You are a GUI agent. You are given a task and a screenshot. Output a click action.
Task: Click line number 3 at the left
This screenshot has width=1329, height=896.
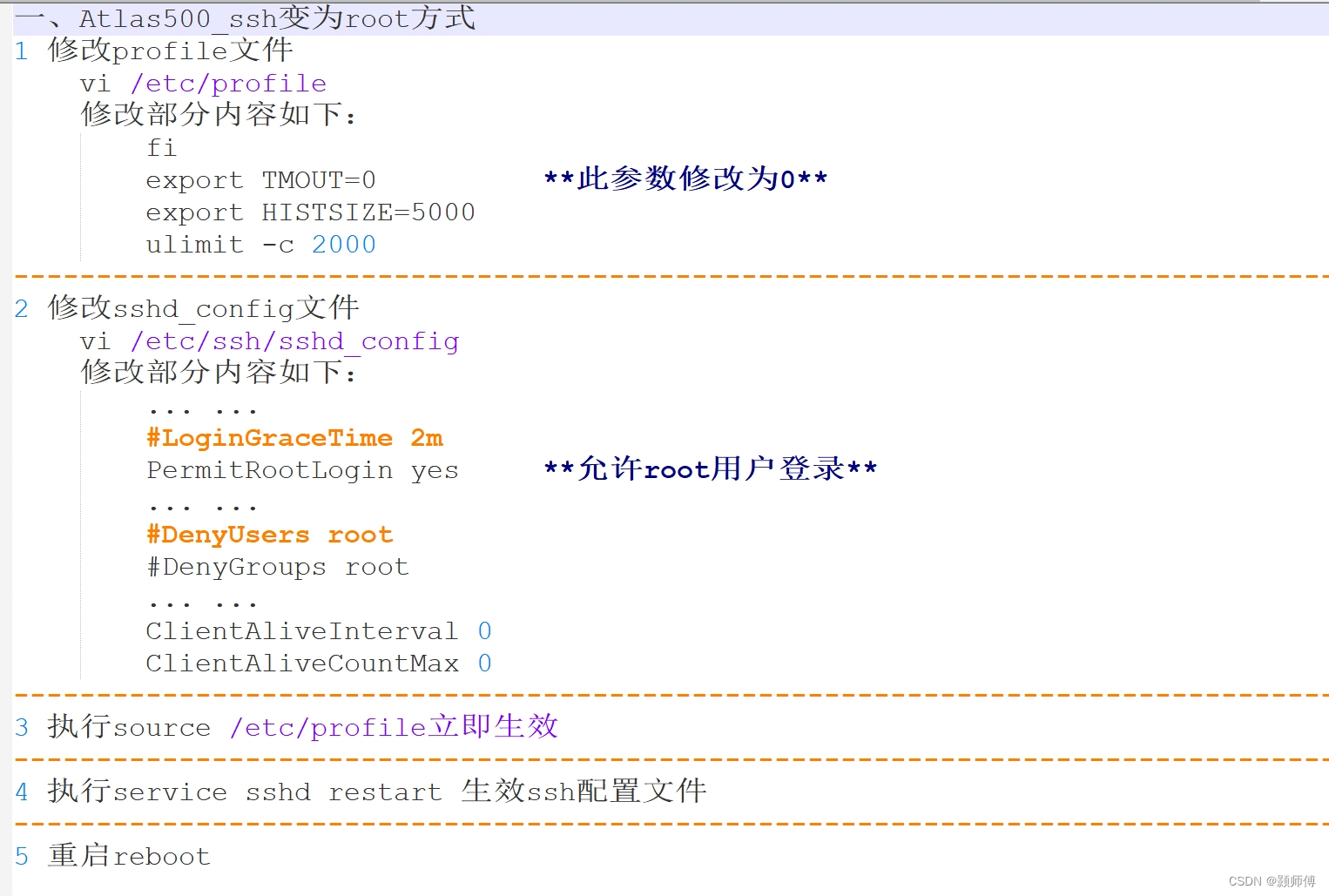(22, 728)
